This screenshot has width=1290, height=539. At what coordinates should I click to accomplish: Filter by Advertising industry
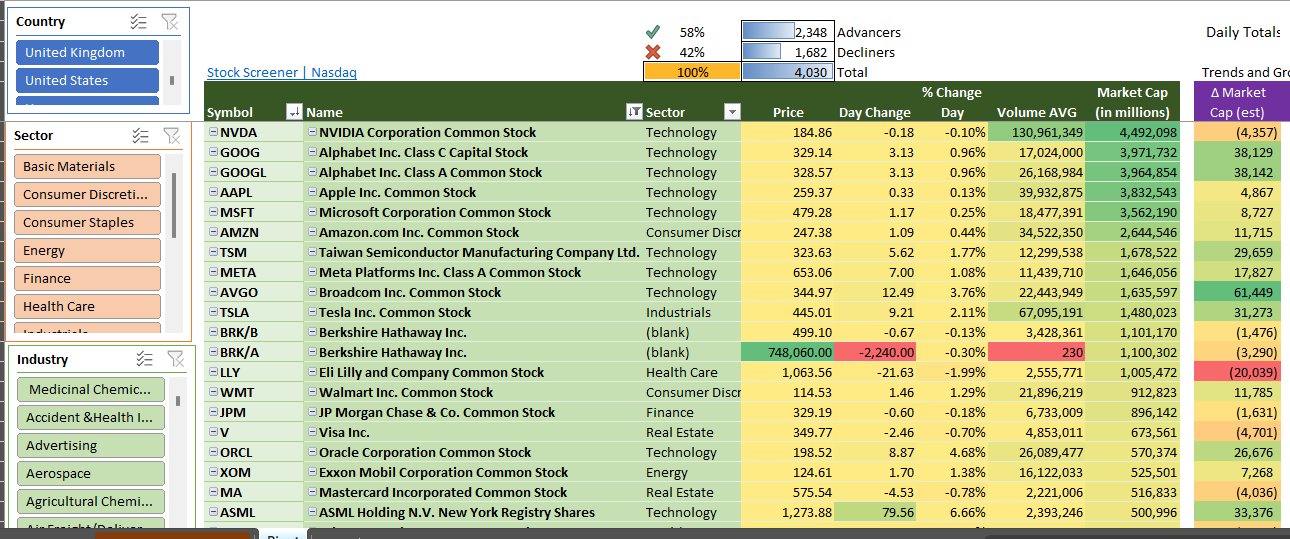click(x=90, y=445)
